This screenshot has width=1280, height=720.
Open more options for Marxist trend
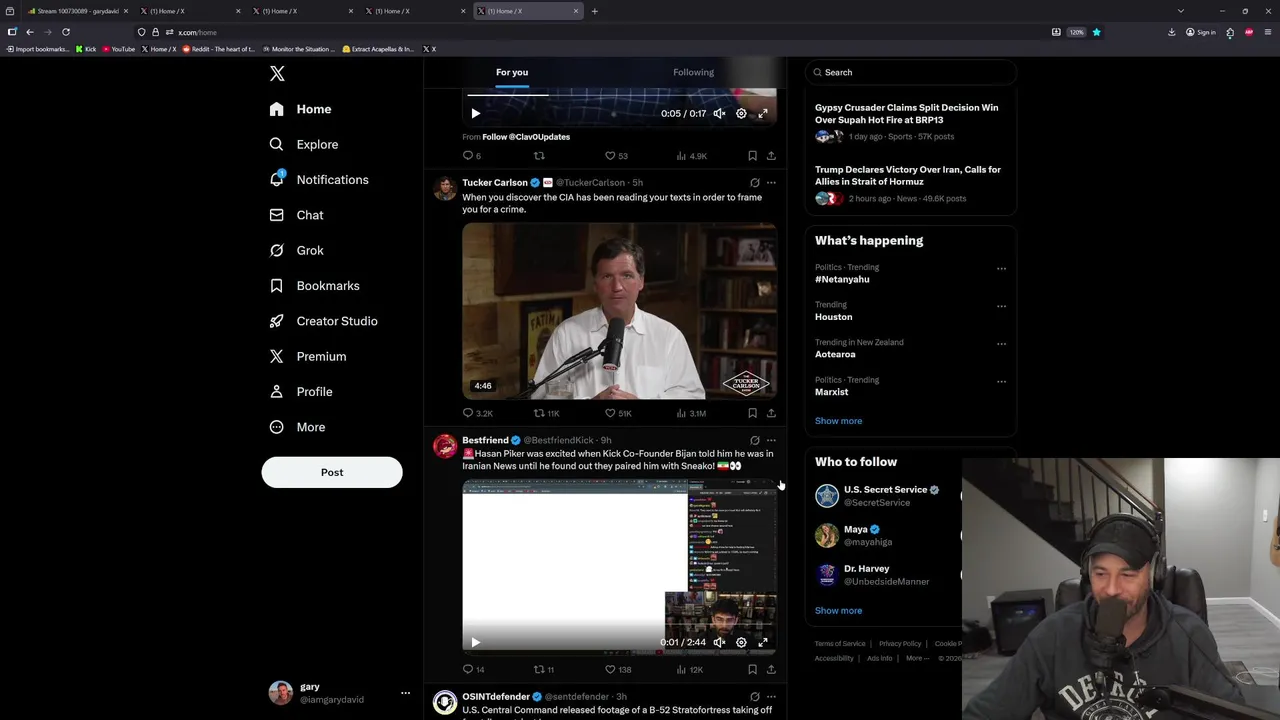click(1001, 381)
